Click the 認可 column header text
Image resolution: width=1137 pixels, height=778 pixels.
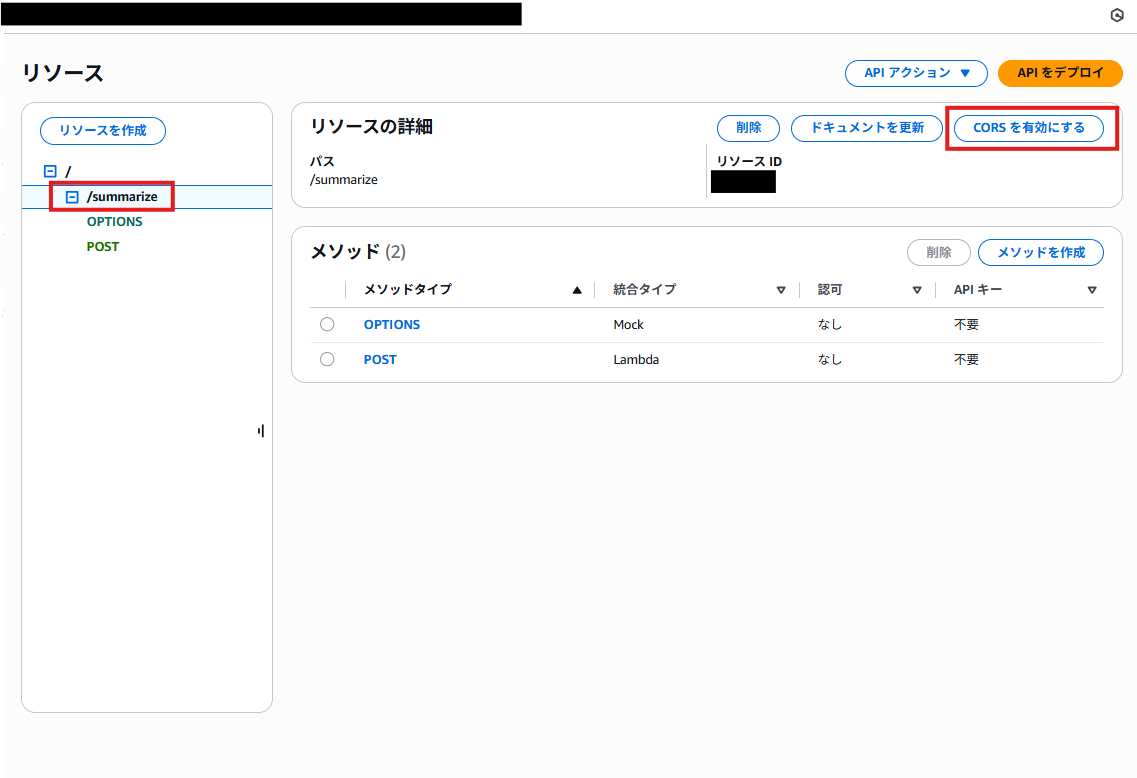pyautogui.click(x=830, y=289)
